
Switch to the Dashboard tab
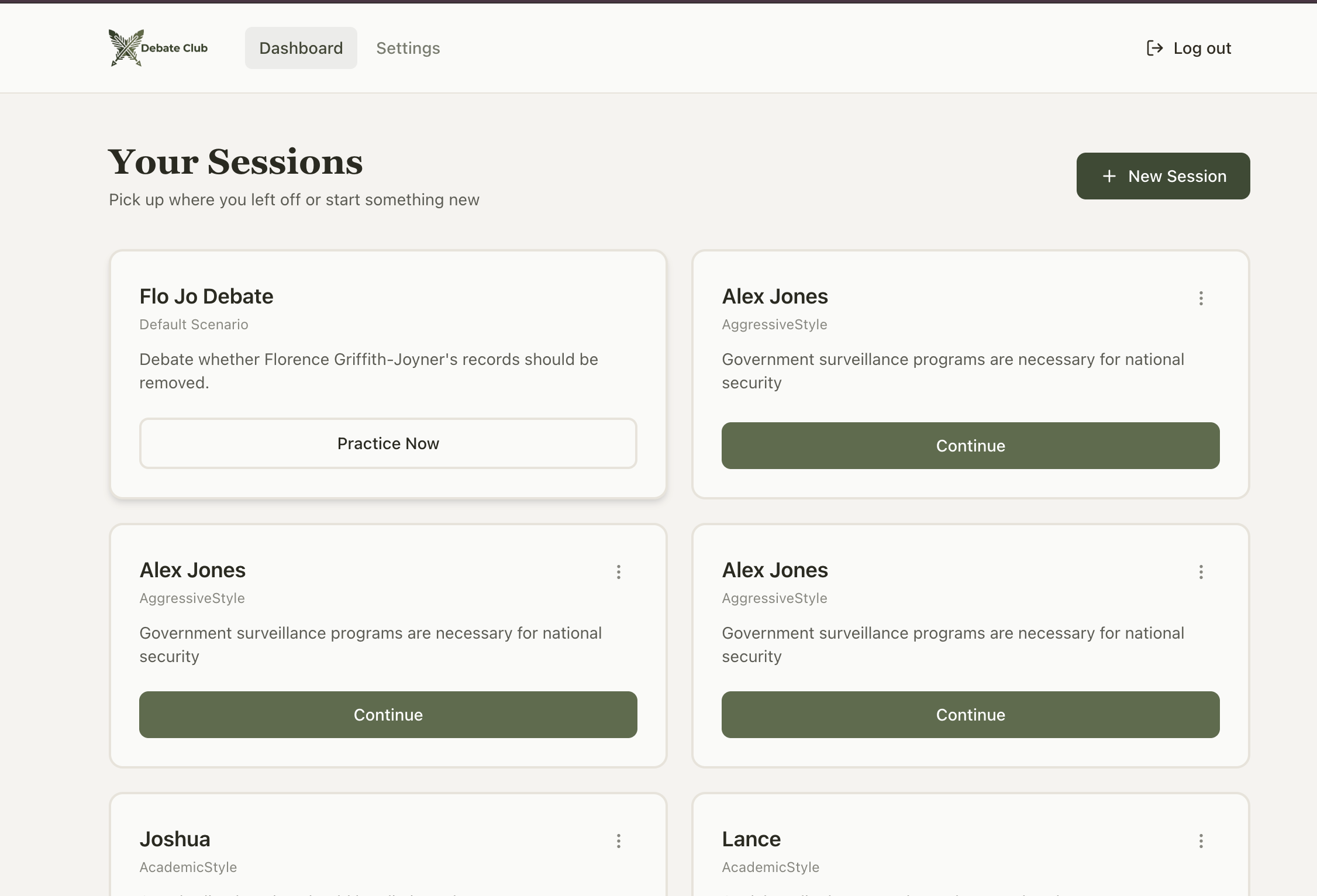tap(301, 48)
